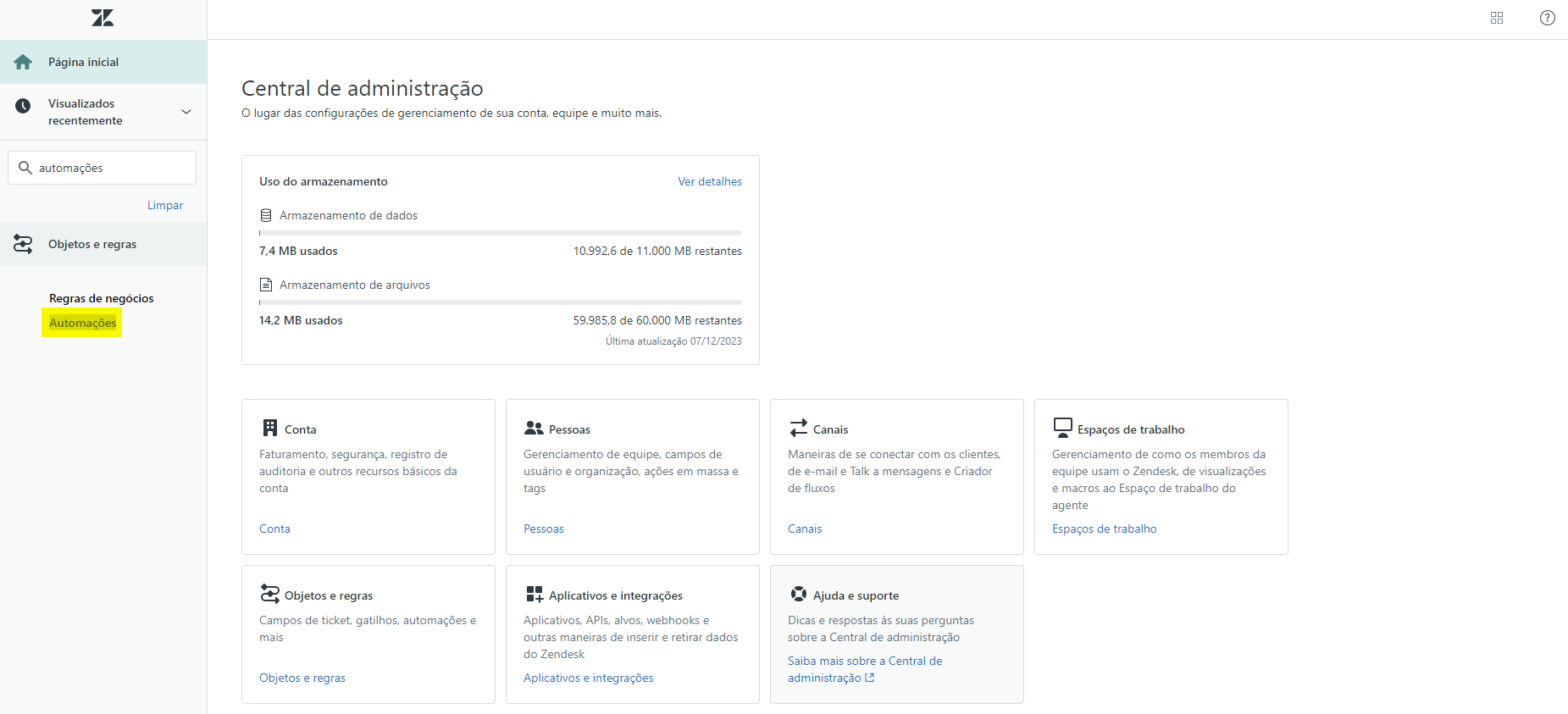
Task: Click the Zendesk logo icon
Action: (103, 18)
